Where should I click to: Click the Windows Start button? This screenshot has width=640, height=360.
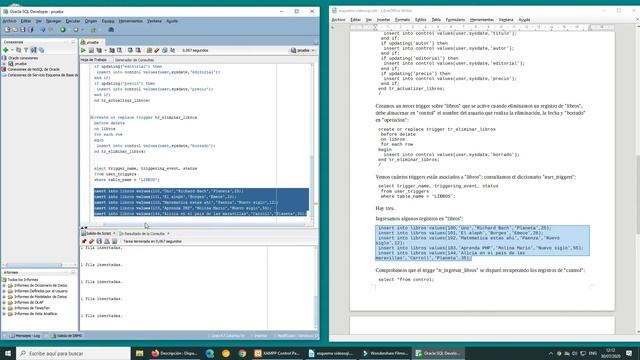(8, 353)
